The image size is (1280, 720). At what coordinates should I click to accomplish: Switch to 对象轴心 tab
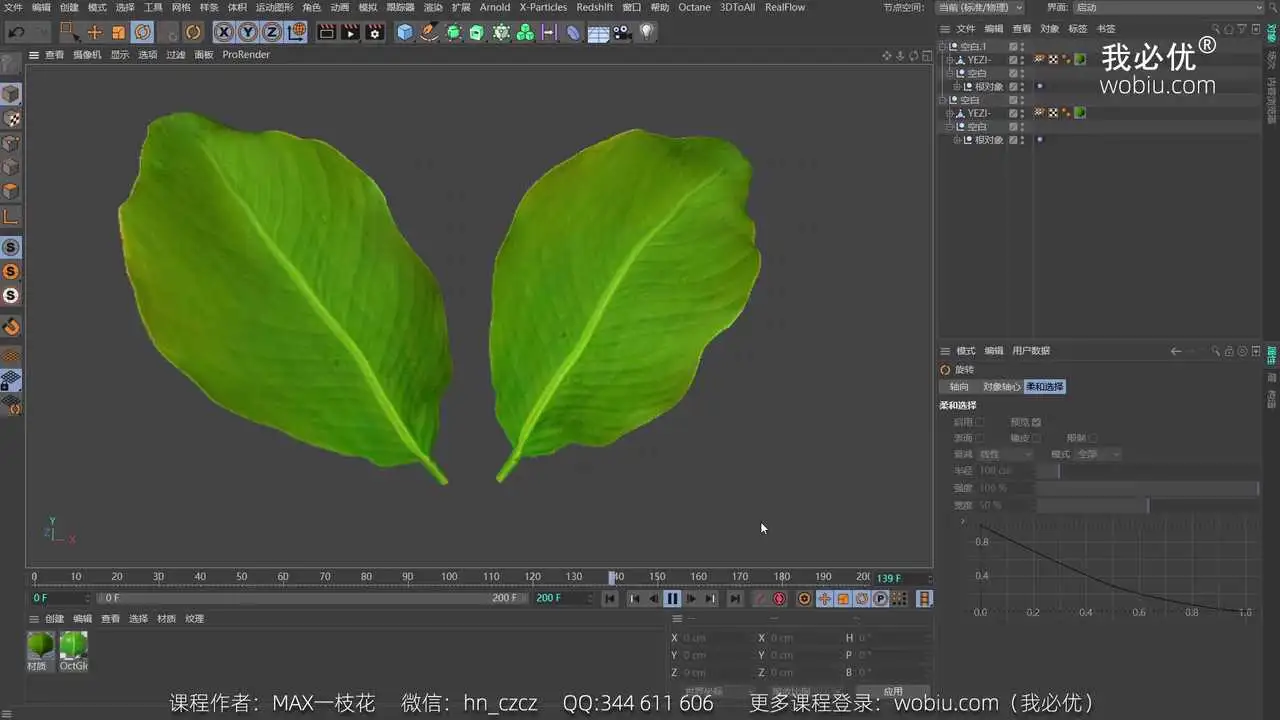[1000, 387]
